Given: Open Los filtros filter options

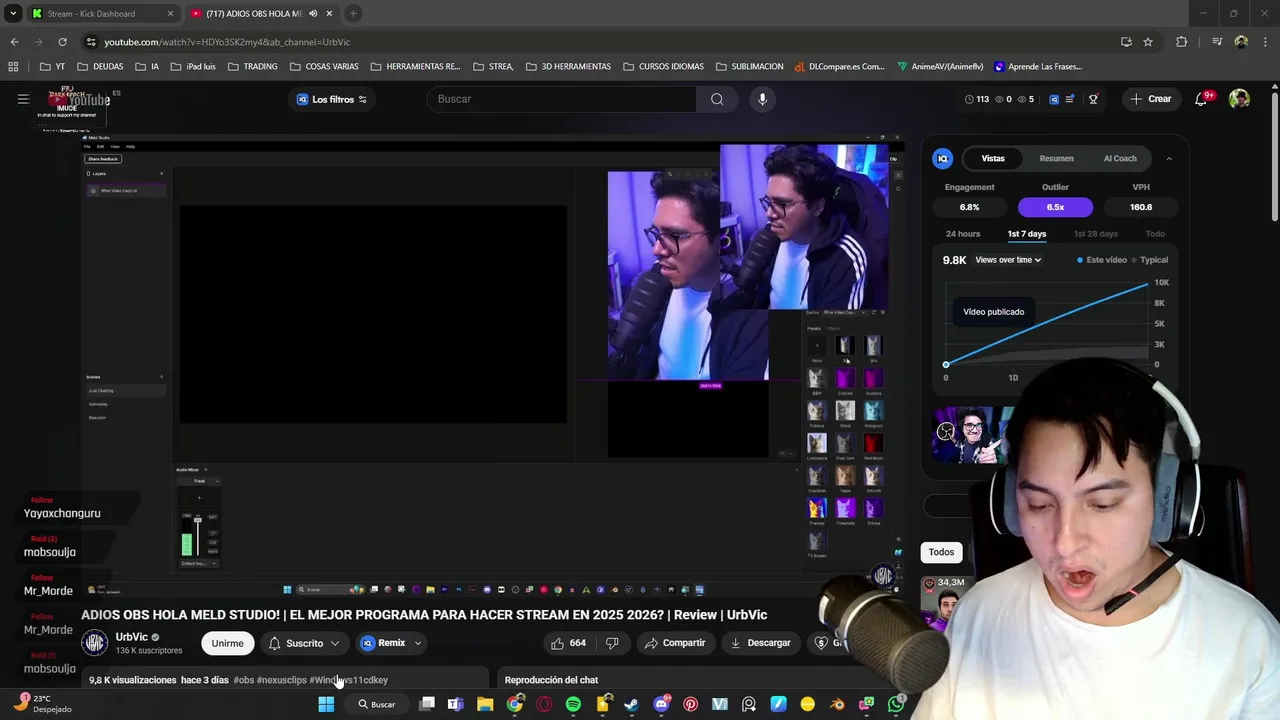Looking at the screenshot, I should pyautogui.click(x=332, y=99).
